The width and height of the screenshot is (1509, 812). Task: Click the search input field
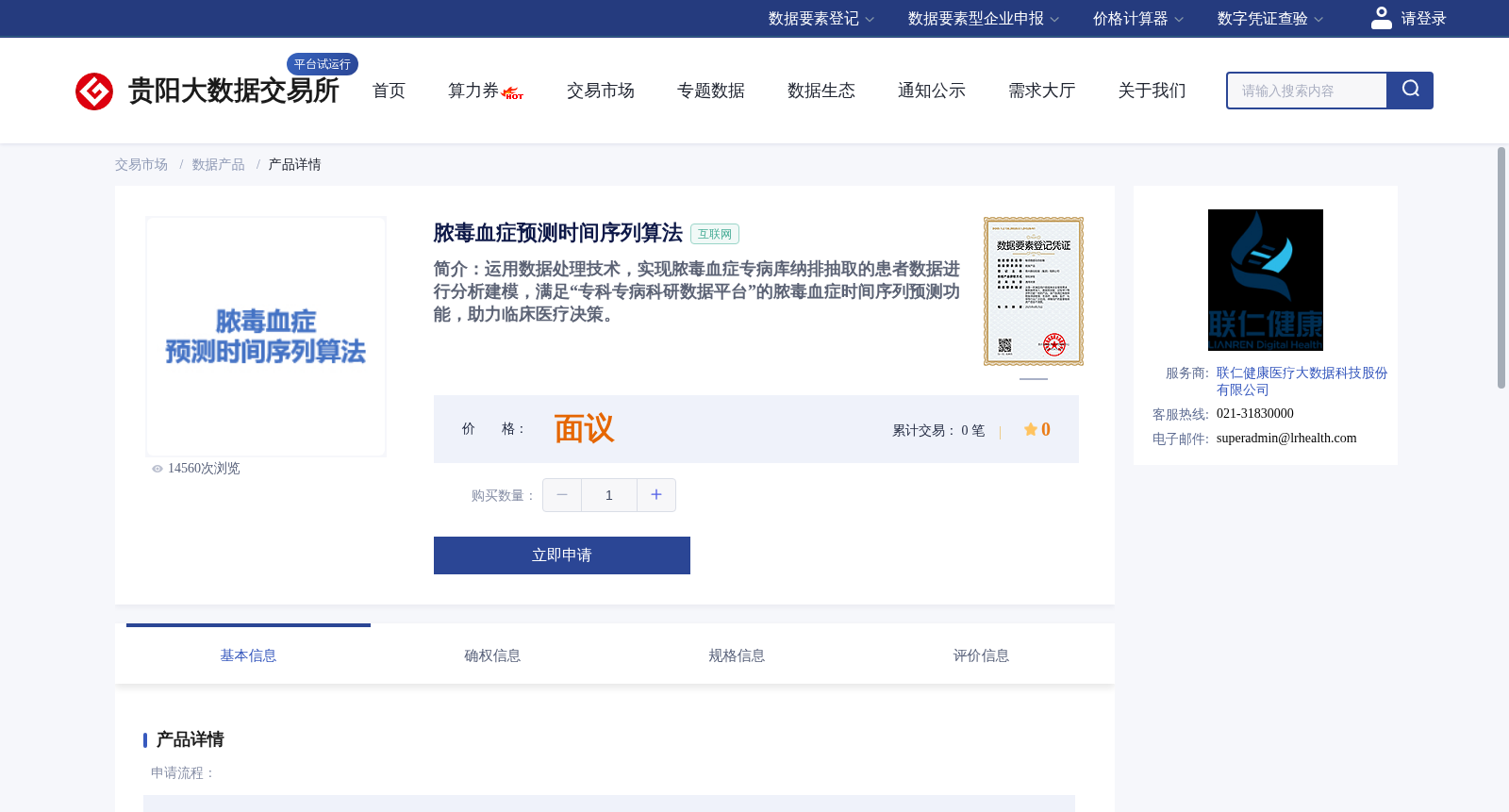click(x=1306, y=91)
